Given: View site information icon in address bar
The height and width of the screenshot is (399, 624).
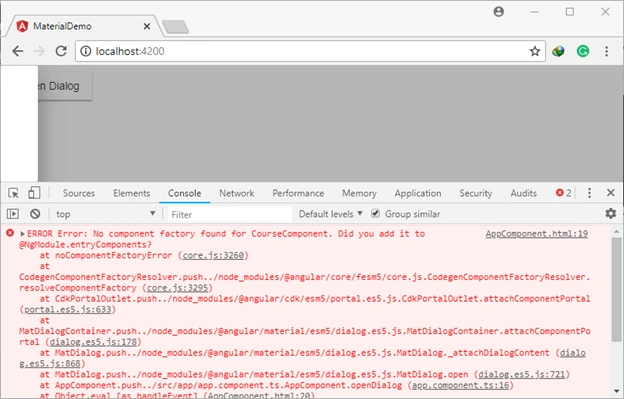Looking at the screenshot, I should point(85,51).
